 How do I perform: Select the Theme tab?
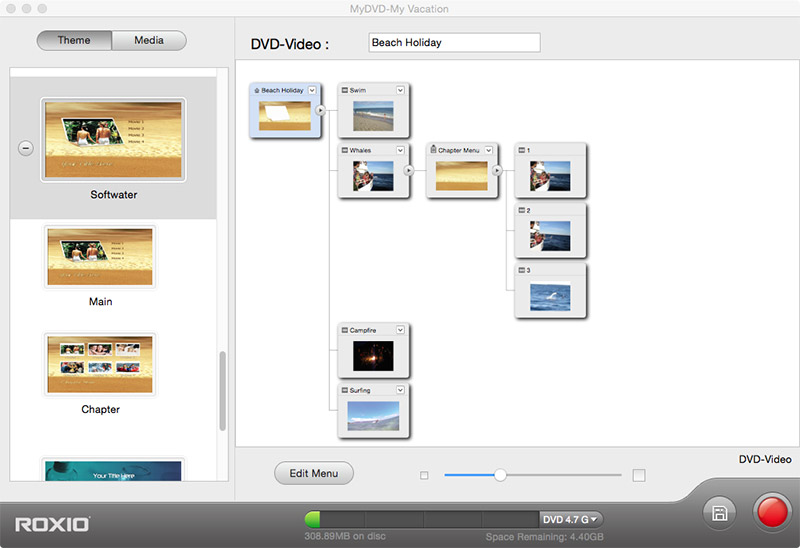(x=74, y=41)
